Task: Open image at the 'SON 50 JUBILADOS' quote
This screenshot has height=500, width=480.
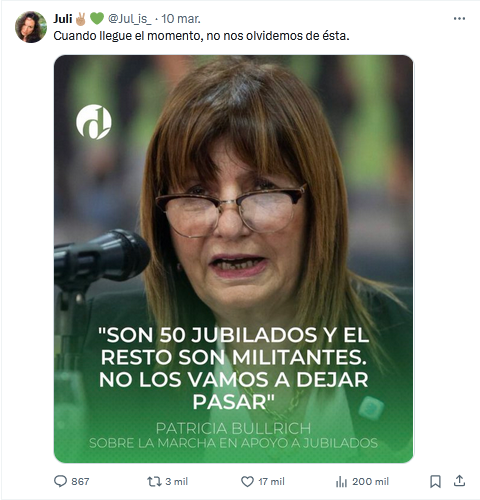Action: click(x=234, y=368)
